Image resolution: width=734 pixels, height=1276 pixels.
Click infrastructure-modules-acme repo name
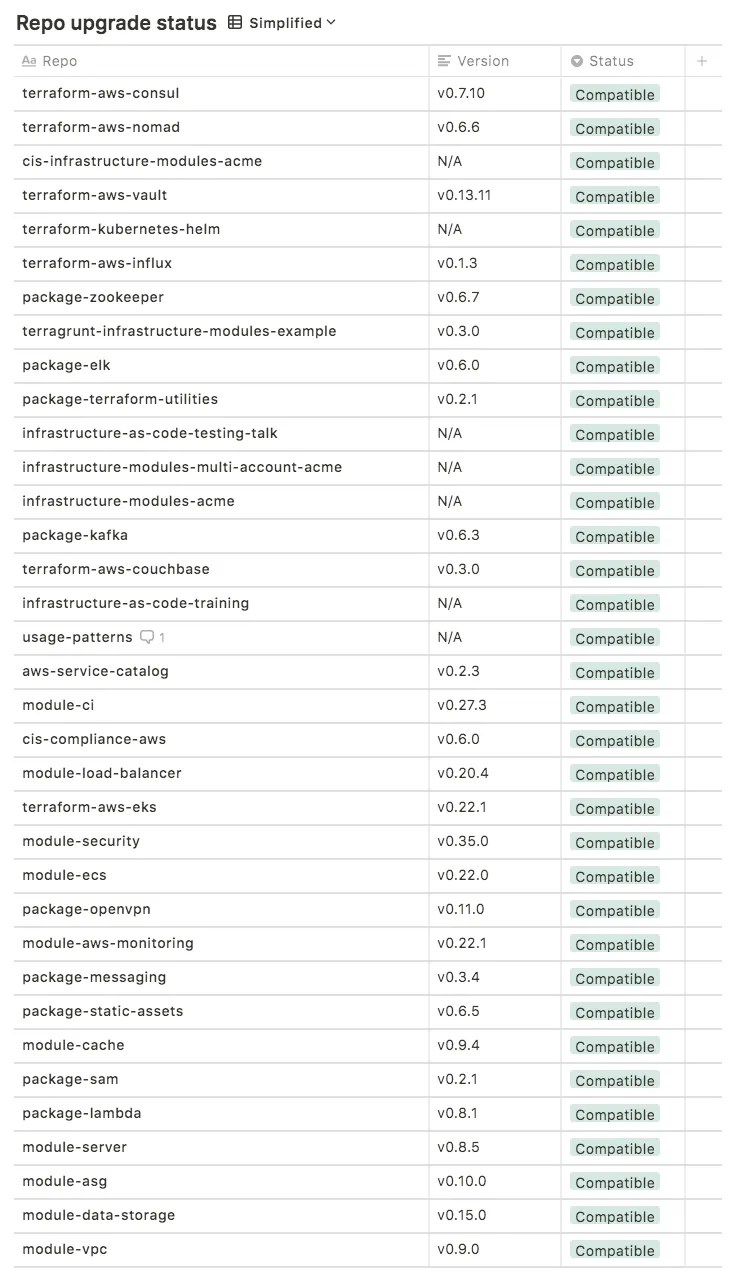pyautogui.click(x=128, y=501)
